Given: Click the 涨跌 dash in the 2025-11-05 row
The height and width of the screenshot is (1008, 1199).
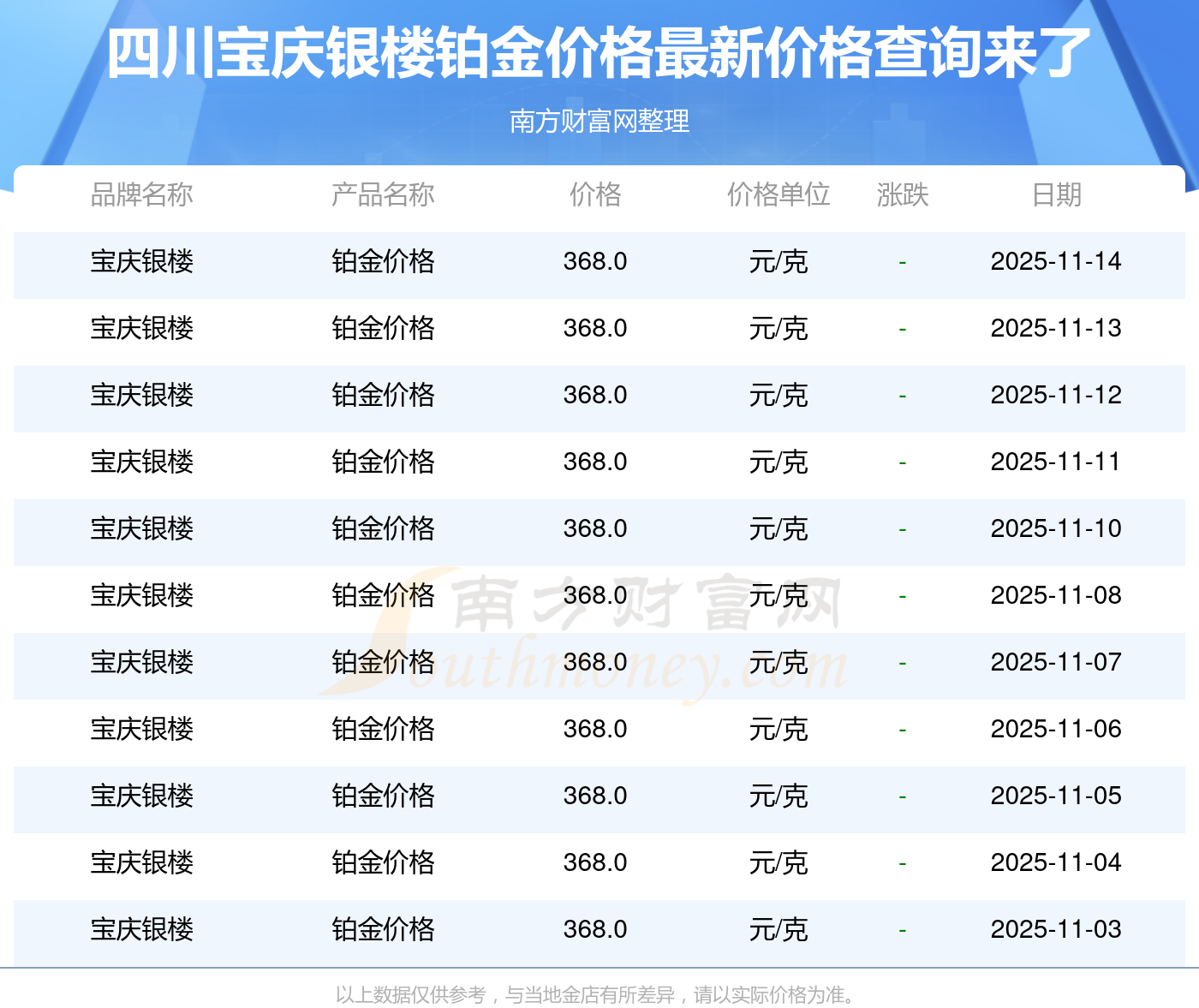Looking at the screenshot, I should tap(903, 796).
